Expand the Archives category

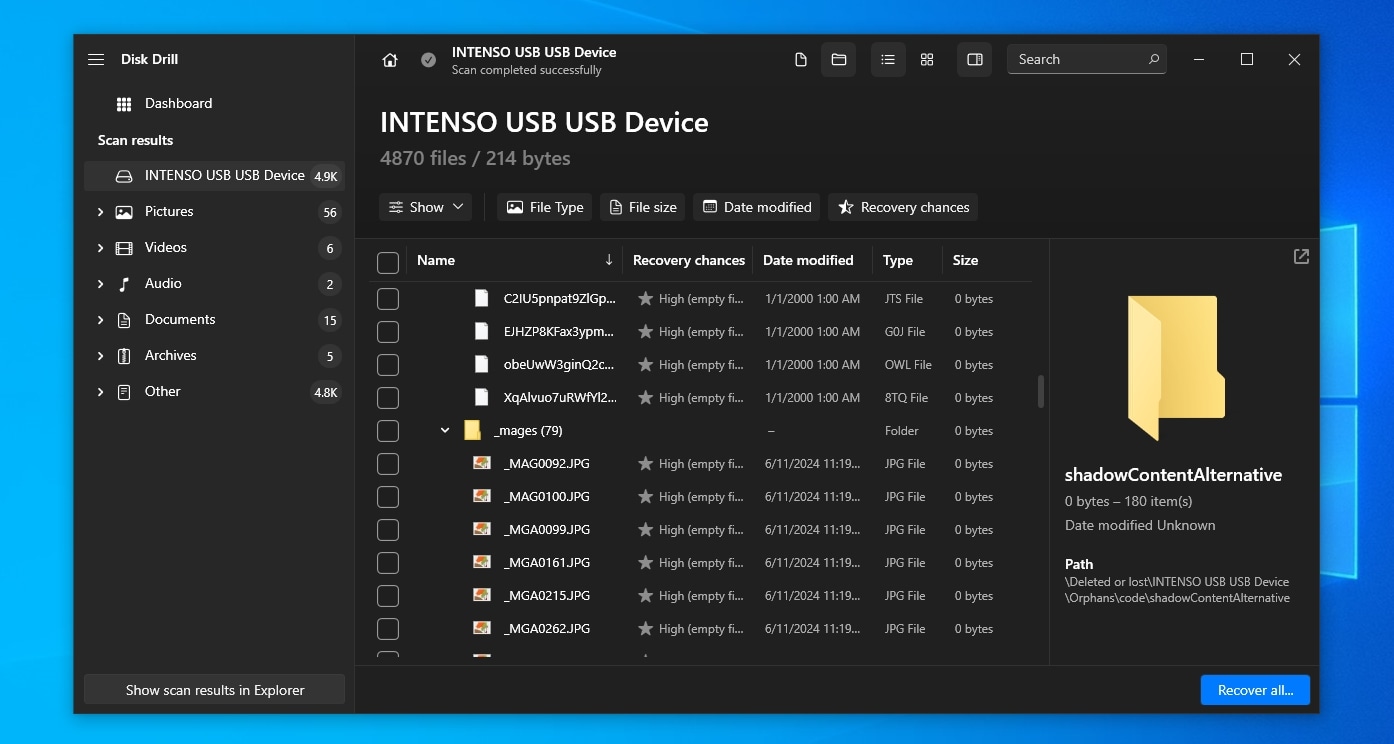point(100,356)
